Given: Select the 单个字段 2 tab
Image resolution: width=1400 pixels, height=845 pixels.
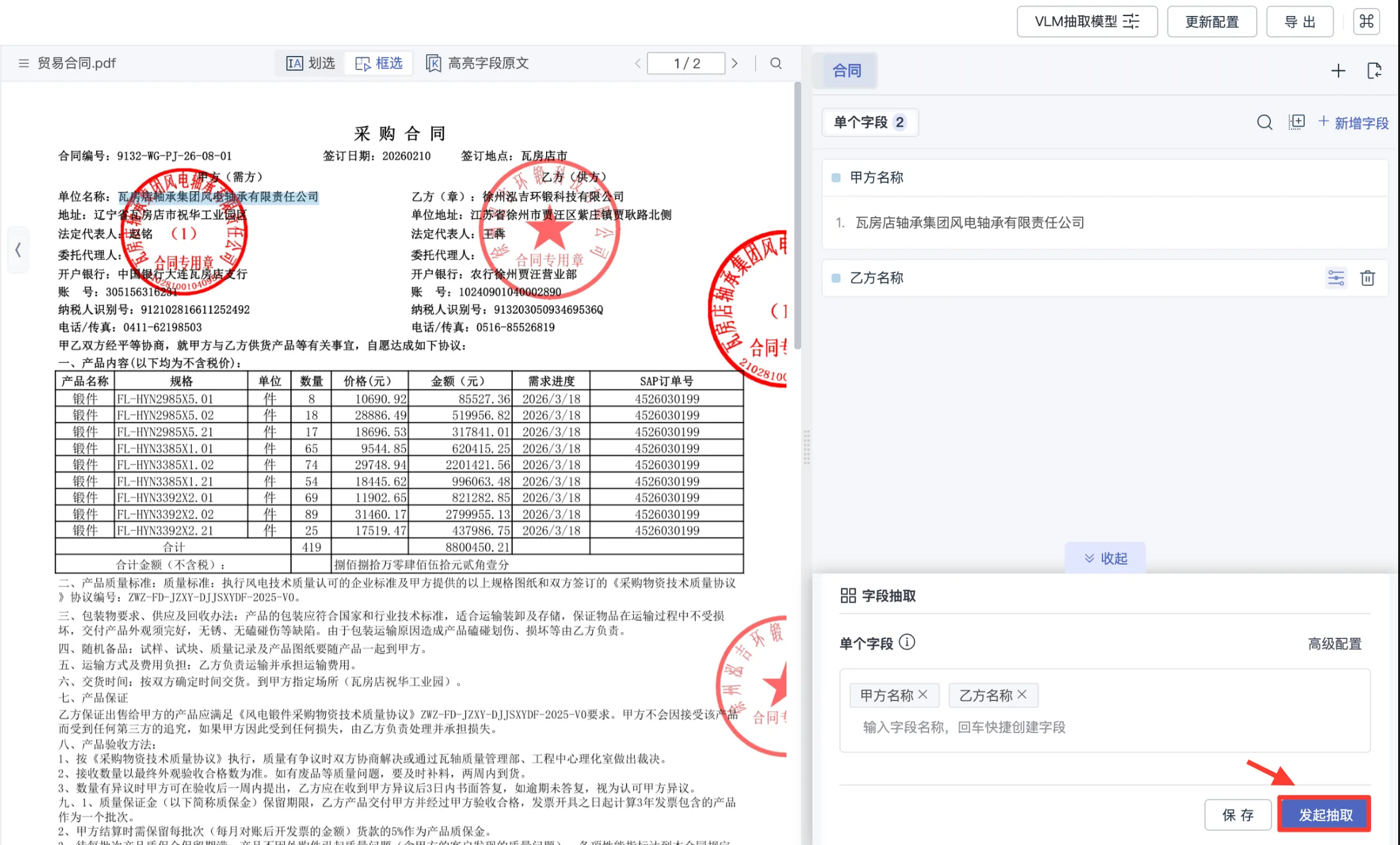Looking at the screenshot, I should [869, 122].
